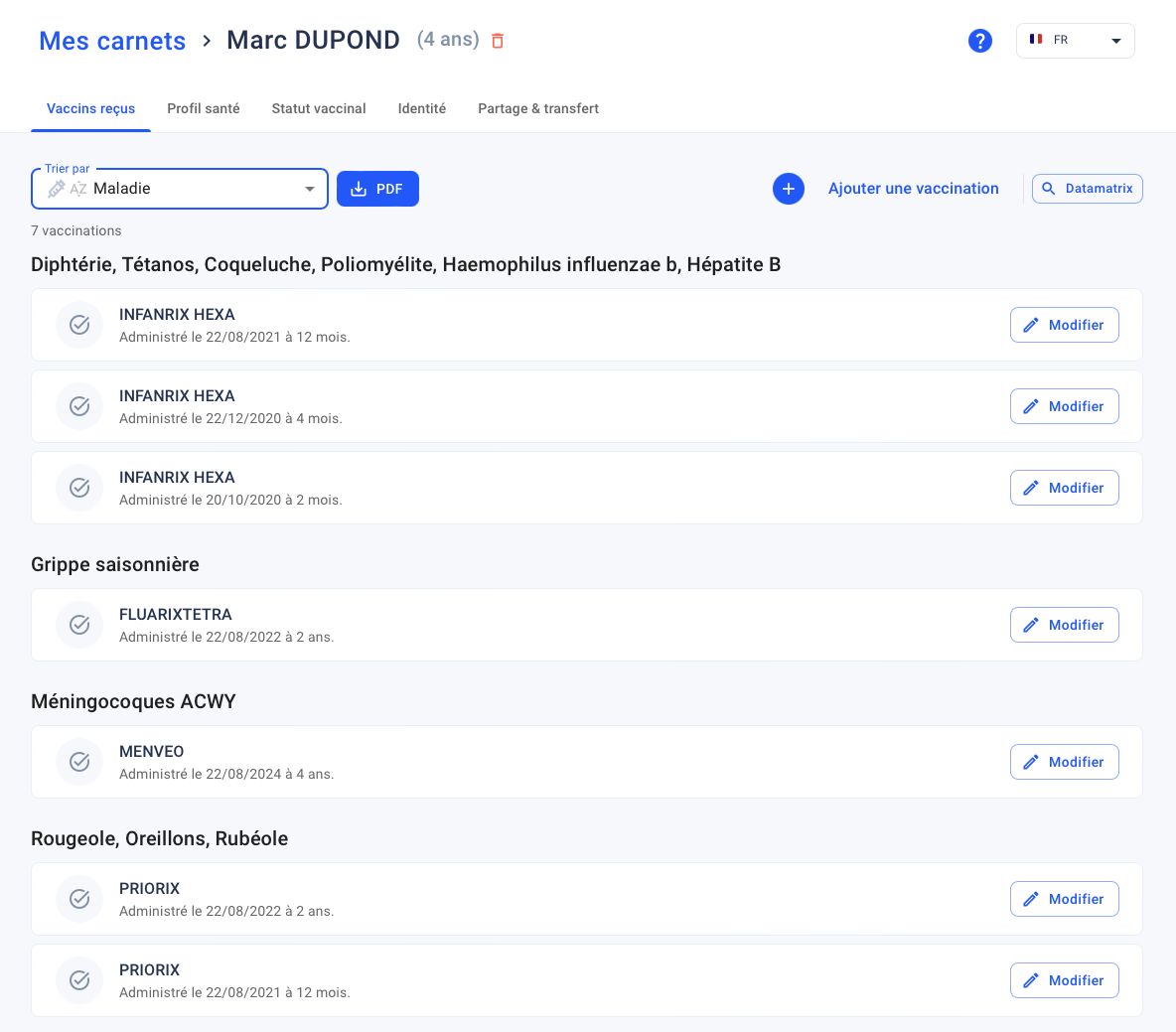
Task: Click the '(4 ans)' age label
Action: click(x=448, y=40)
